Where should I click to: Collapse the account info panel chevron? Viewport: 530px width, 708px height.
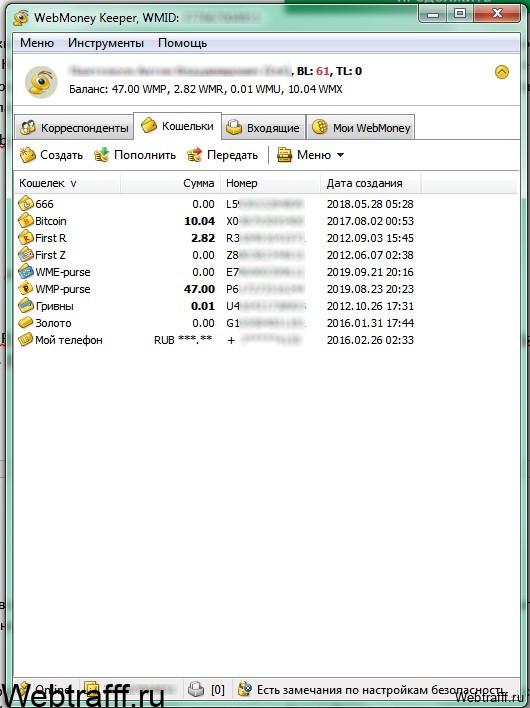point(502,72)
